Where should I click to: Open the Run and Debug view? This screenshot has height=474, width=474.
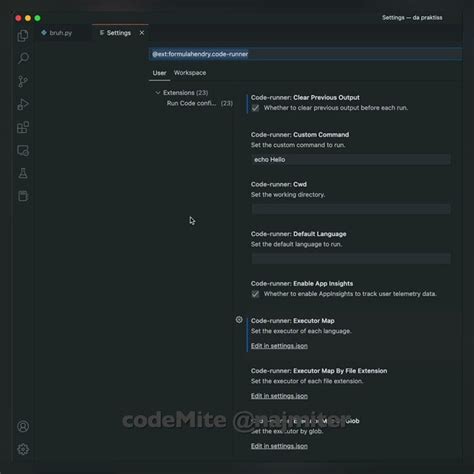click(x=23, y=104)
